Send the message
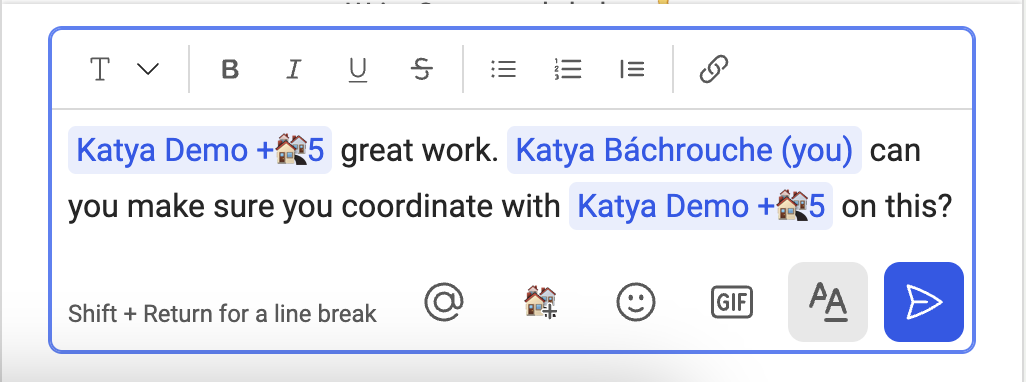Viewport: 1026px width, 382px height. click(923, 302)
